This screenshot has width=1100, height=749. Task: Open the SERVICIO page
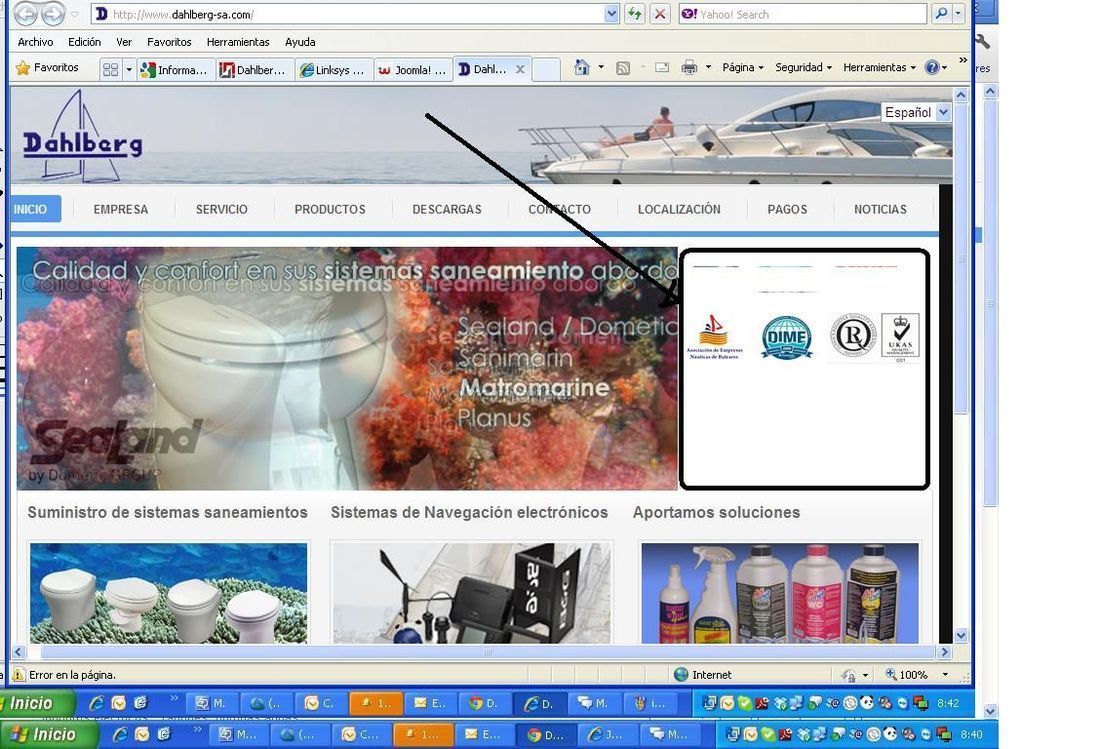(222, 209)
